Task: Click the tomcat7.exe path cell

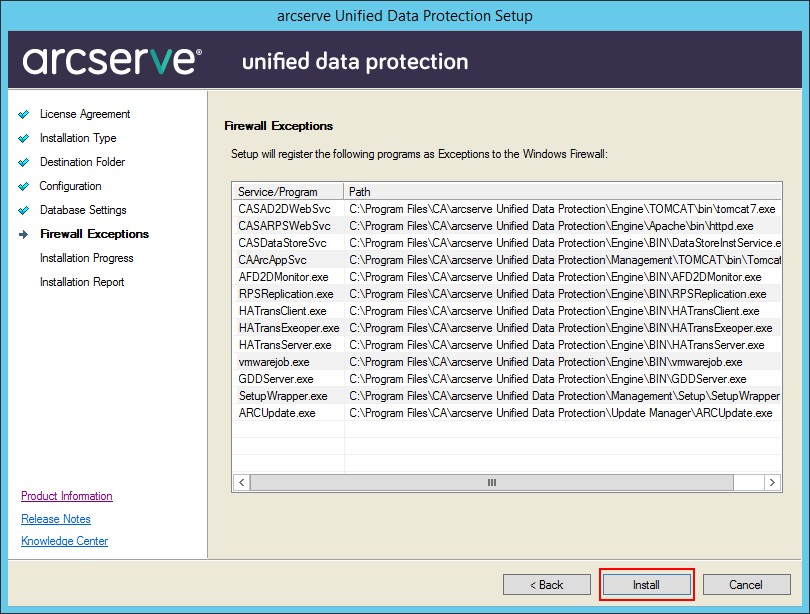Action: [563, 209]
